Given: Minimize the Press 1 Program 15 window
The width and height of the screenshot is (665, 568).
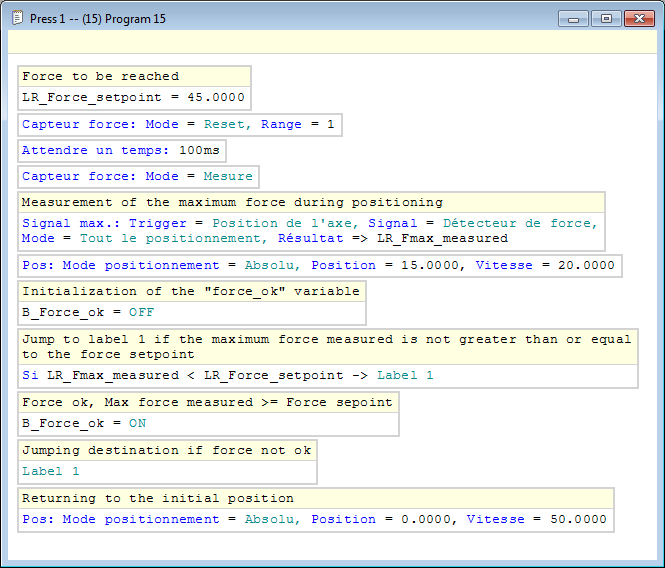Looking at the screenshot, I should point(573,19).
